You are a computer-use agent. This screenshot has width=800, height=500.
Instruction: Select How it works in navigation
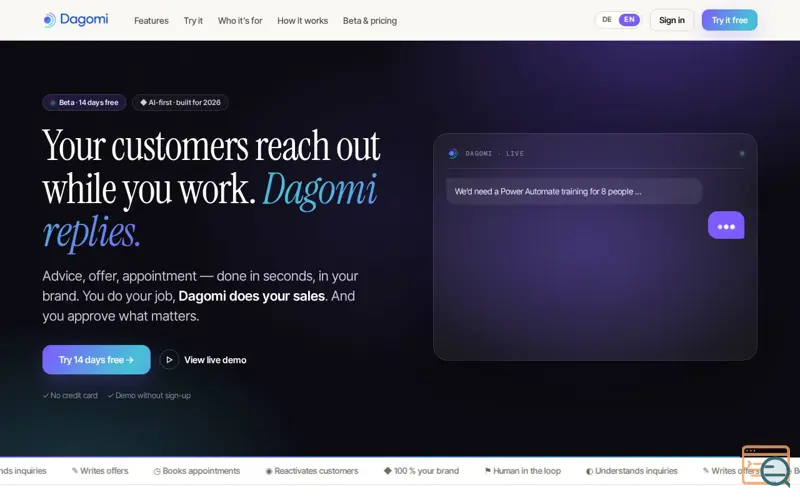[x=303, y=21]
